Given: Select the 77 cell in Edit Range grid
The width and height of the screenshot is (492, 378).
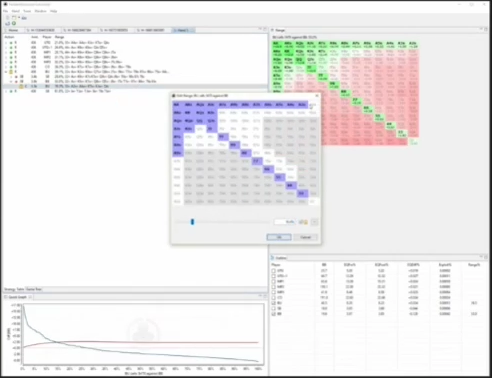Looking at the screenshot, I should (256, 161).
